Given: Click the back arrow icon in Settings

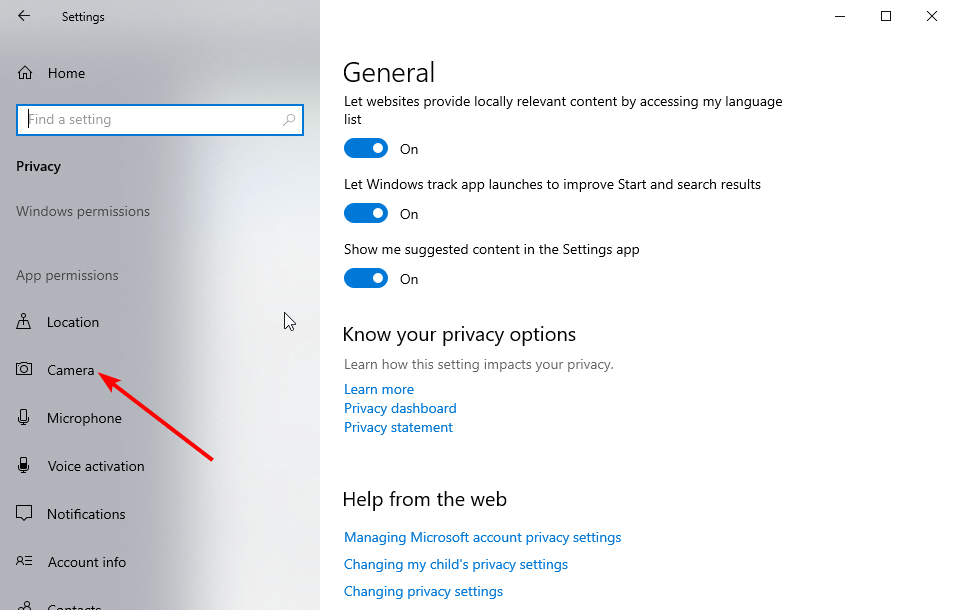Looking at the screenshot, I should pyautogui.click(x=24, y=16).
